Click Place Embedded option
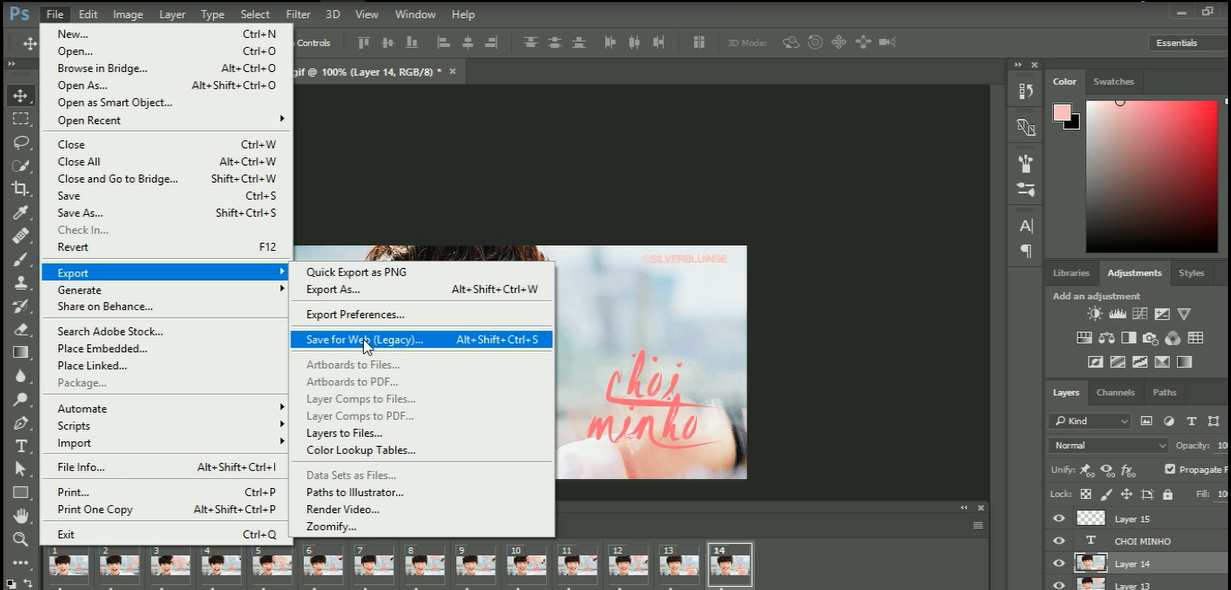Image resolution: width=1231 pixels, height=590 pixels. [x=166, y=349]
